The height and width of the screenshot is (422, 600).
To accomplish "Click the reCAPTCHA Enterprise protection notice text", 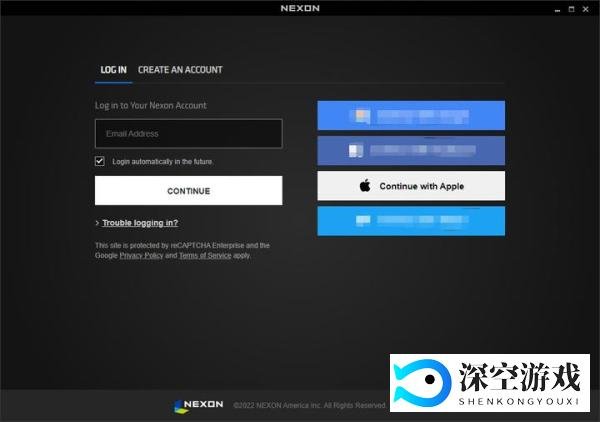I will point(183,250).
